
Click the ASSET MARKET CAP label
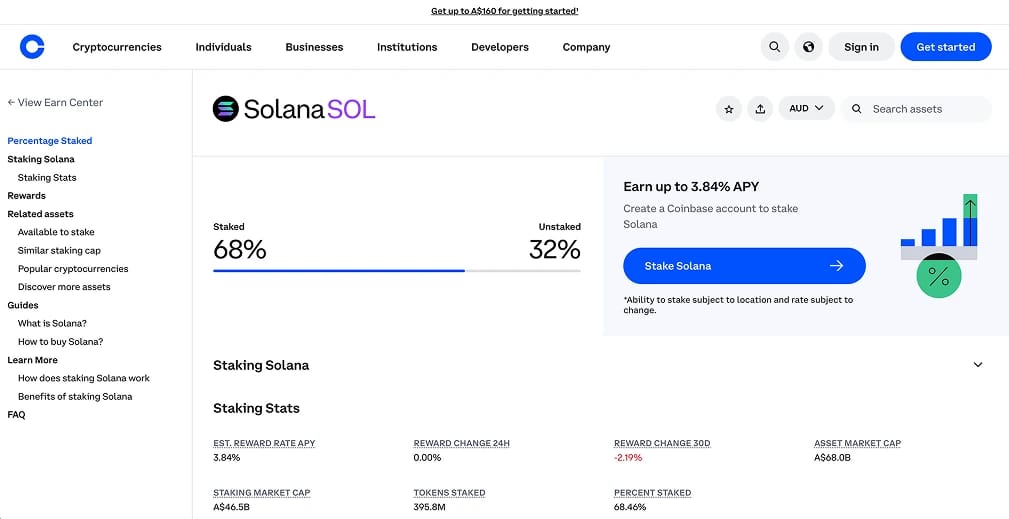[x=857, y=443]
